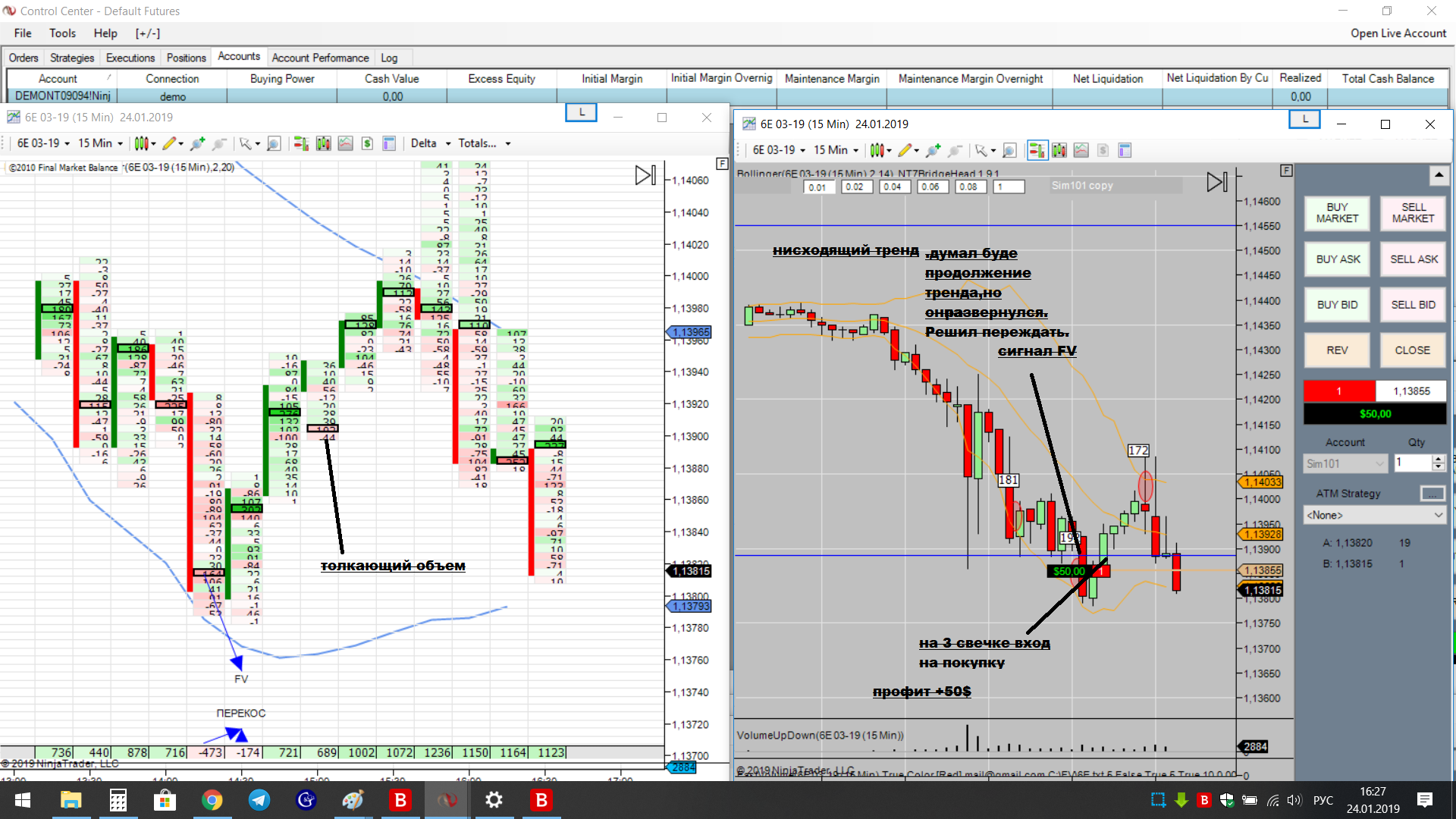Toggle the L link button on left chart

click(581, 112)
